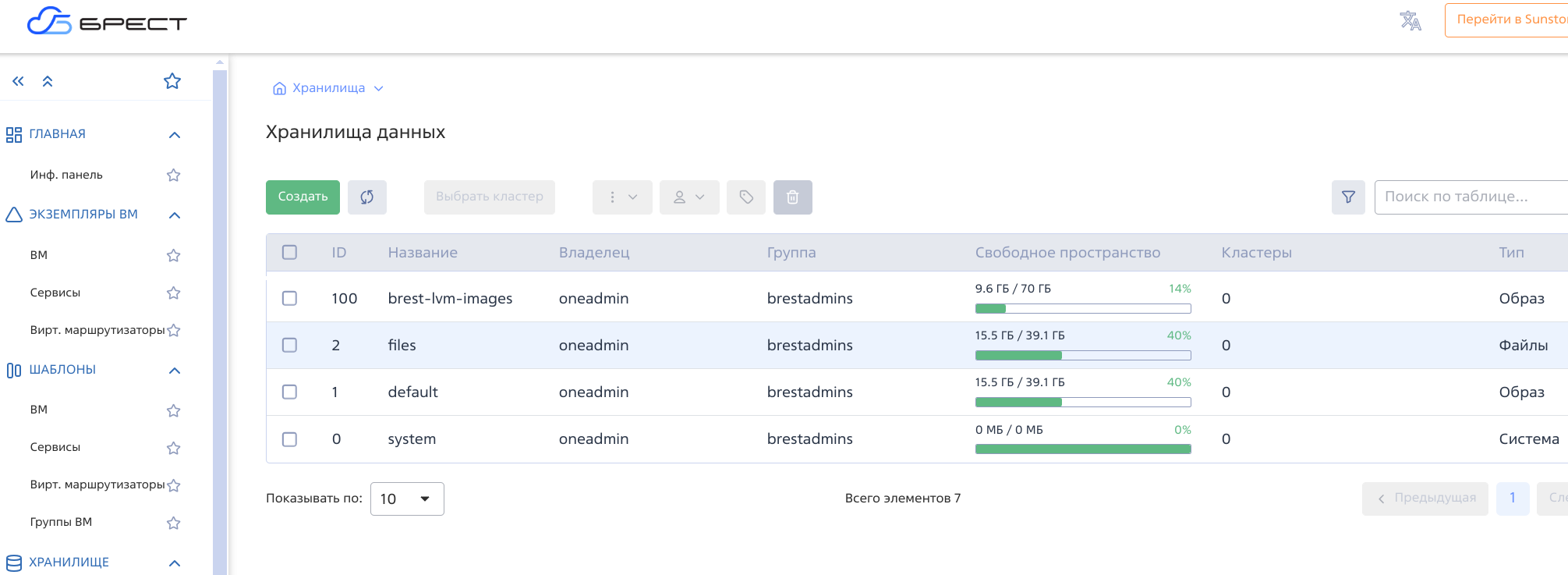Toggle the select-all header checkbox
The height and width of the screenshot is (575, 1568).
pyautogui.click(x=289, y=252)
